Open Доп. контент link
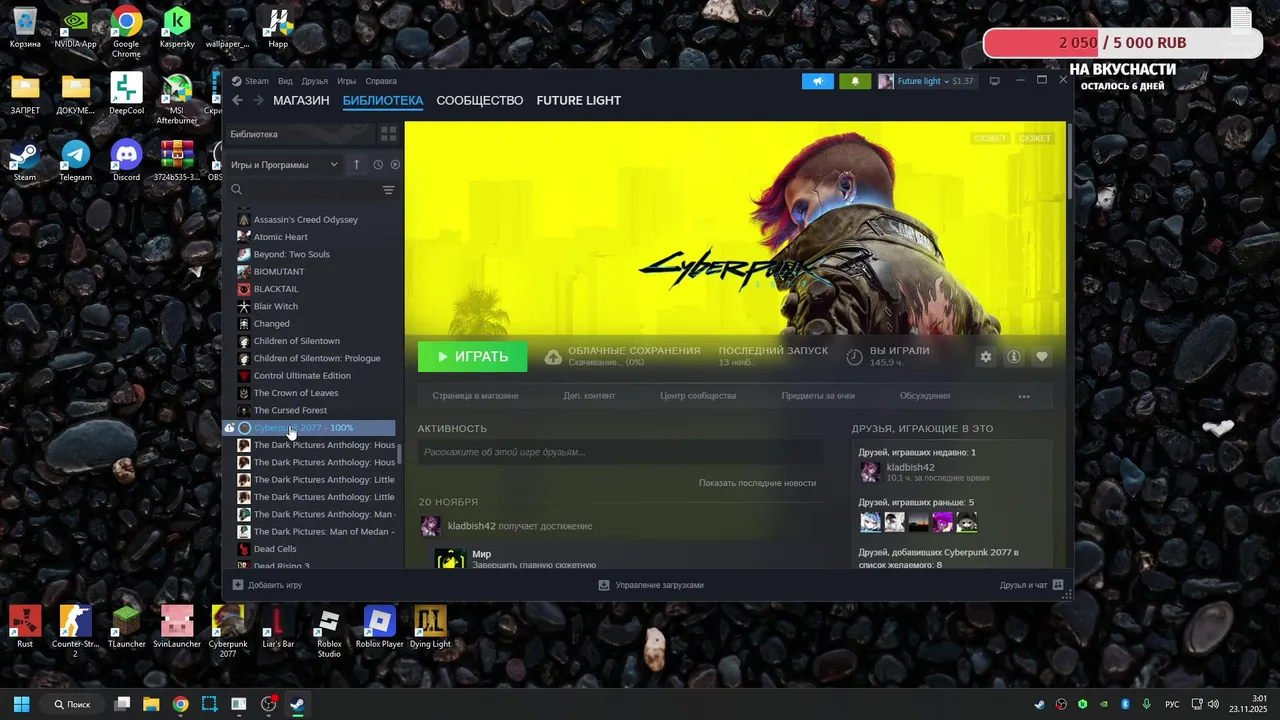This screenshot has width=1280, height=720. (x=589, y=396)
